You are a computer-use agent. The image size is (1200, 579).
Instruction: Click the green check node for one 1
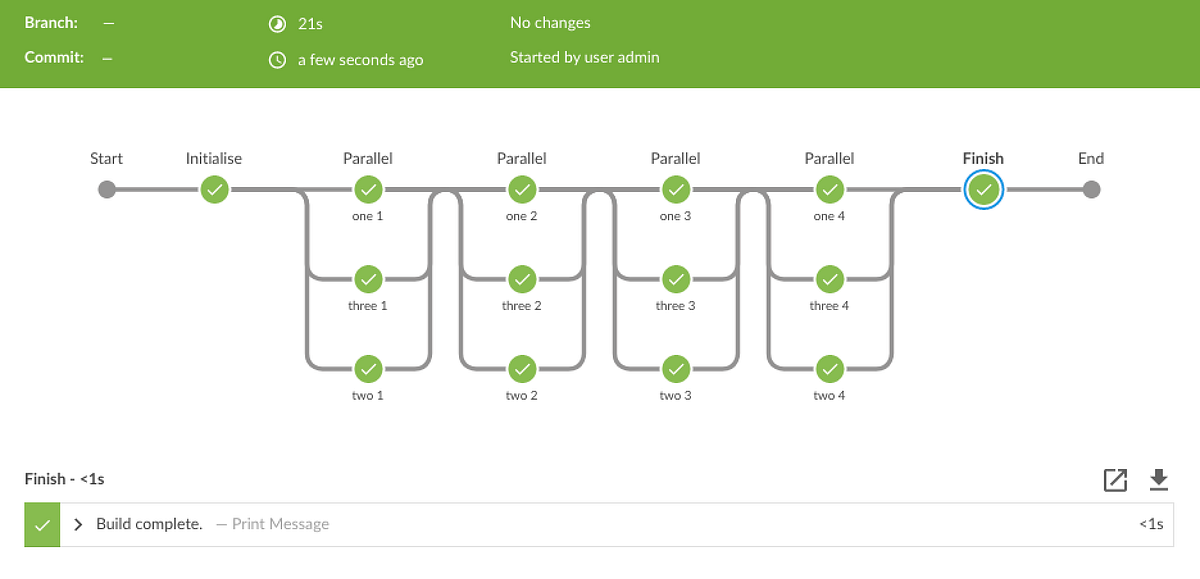click(368, 189)
